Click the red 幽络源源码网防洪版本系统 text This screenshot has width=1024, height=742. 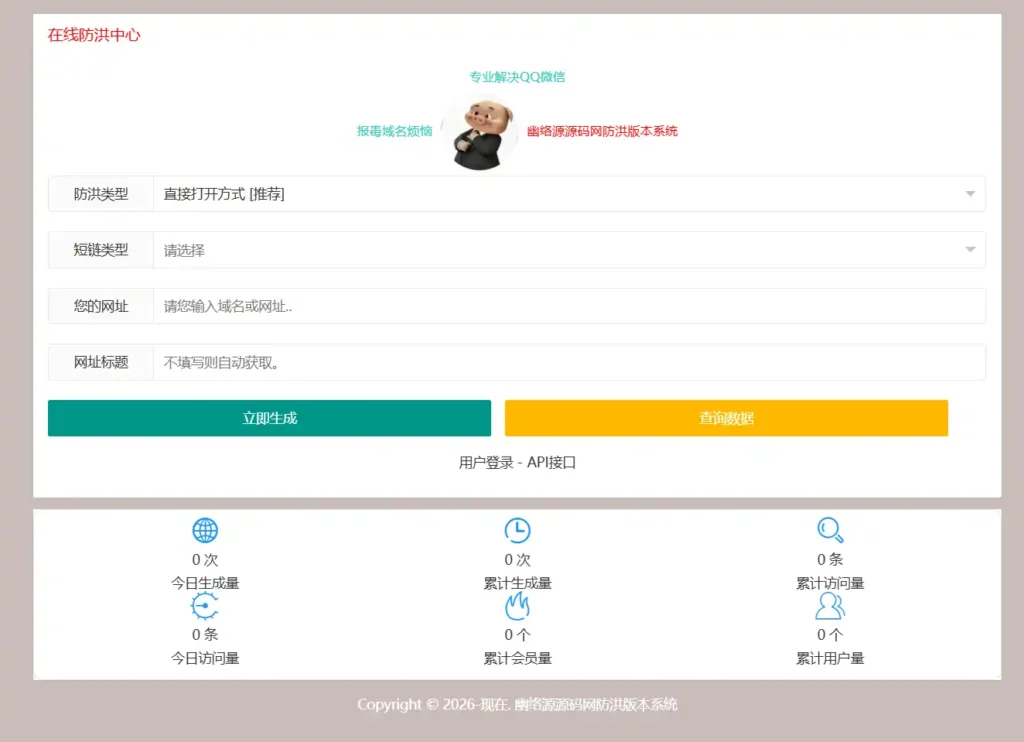(602, 131)
